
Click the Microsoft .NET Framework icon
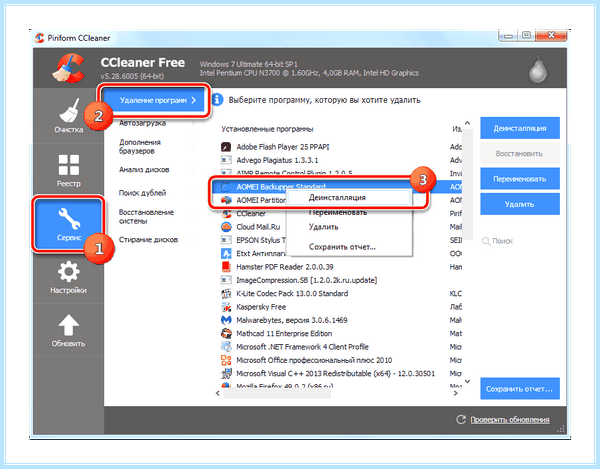(x=226, y=347)
